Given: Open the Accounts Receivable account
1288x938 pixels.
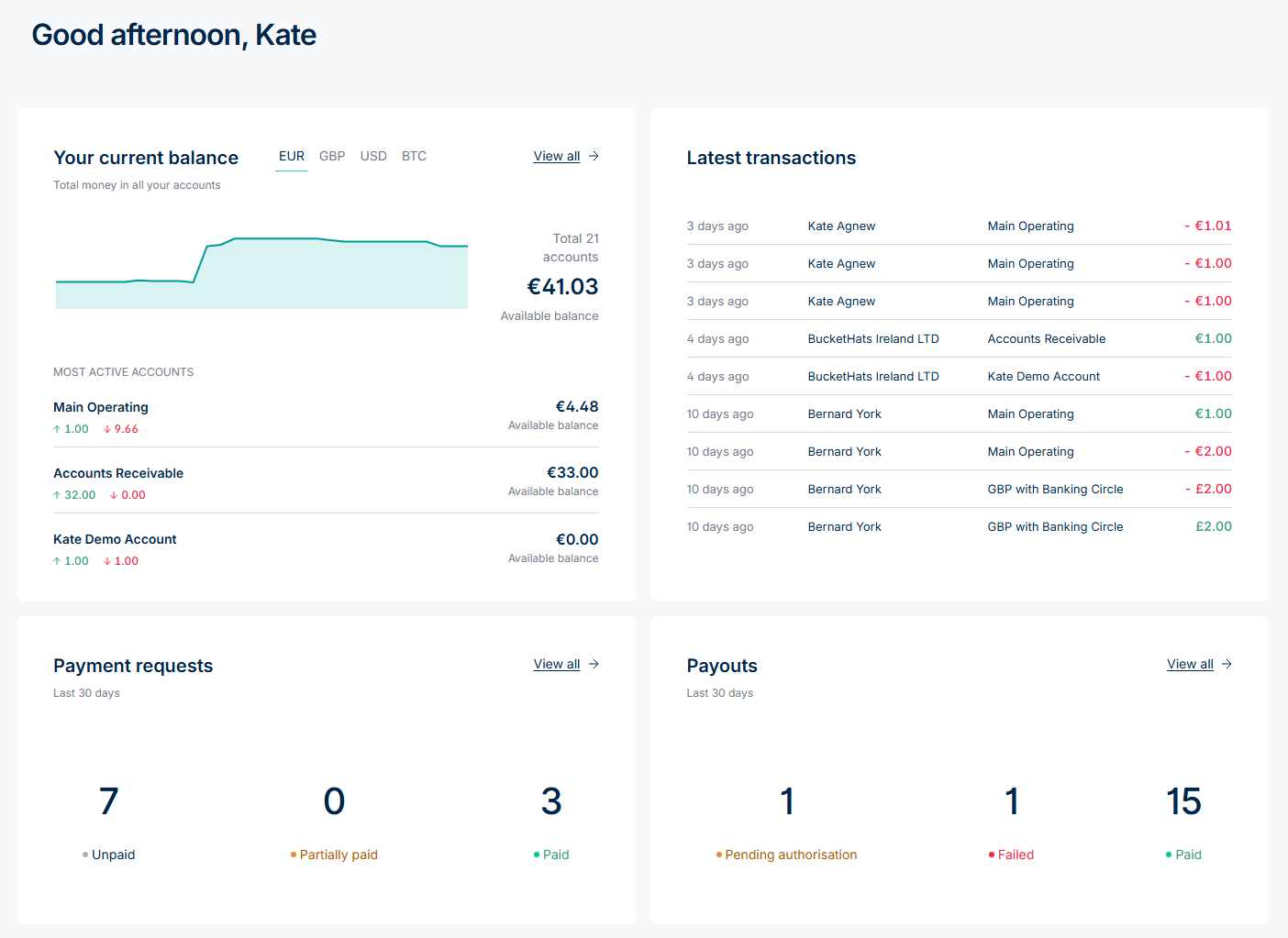Looking at the screenshot, I should click(x=326, y=481).
